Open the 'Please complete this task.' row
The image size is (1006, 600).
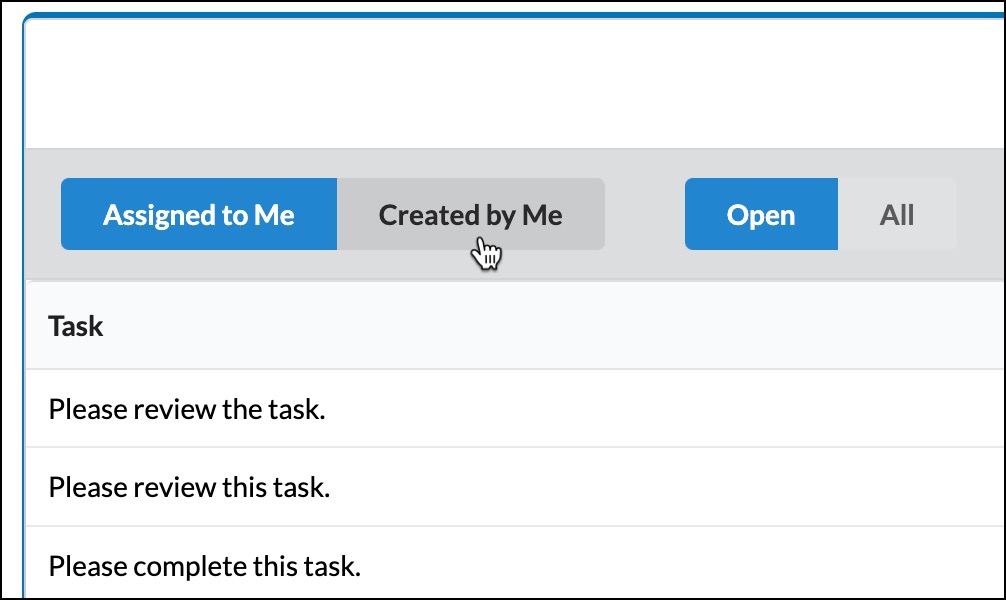513,565
